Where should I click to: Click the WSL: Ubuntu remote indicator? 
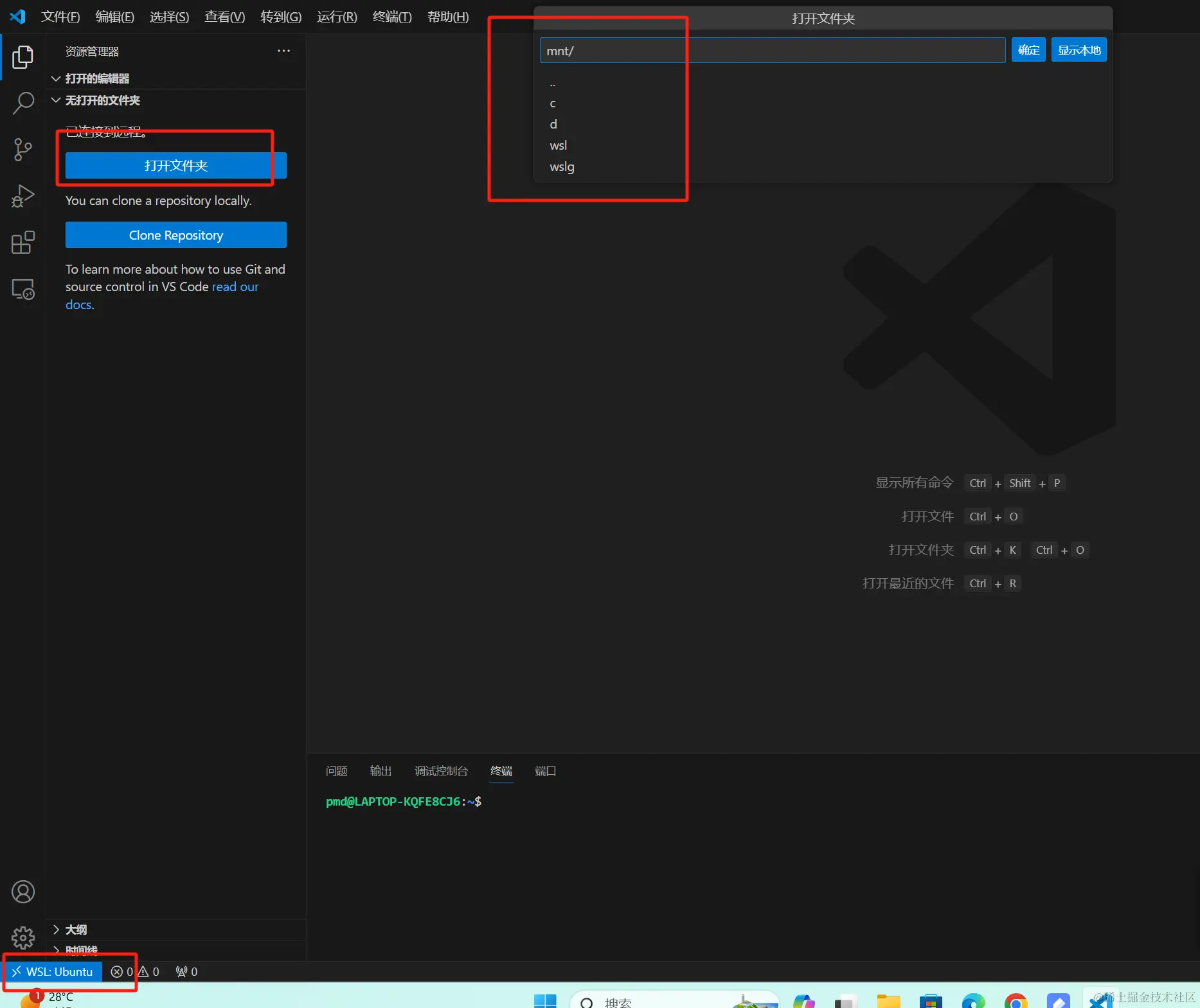[x=53, y=971]
